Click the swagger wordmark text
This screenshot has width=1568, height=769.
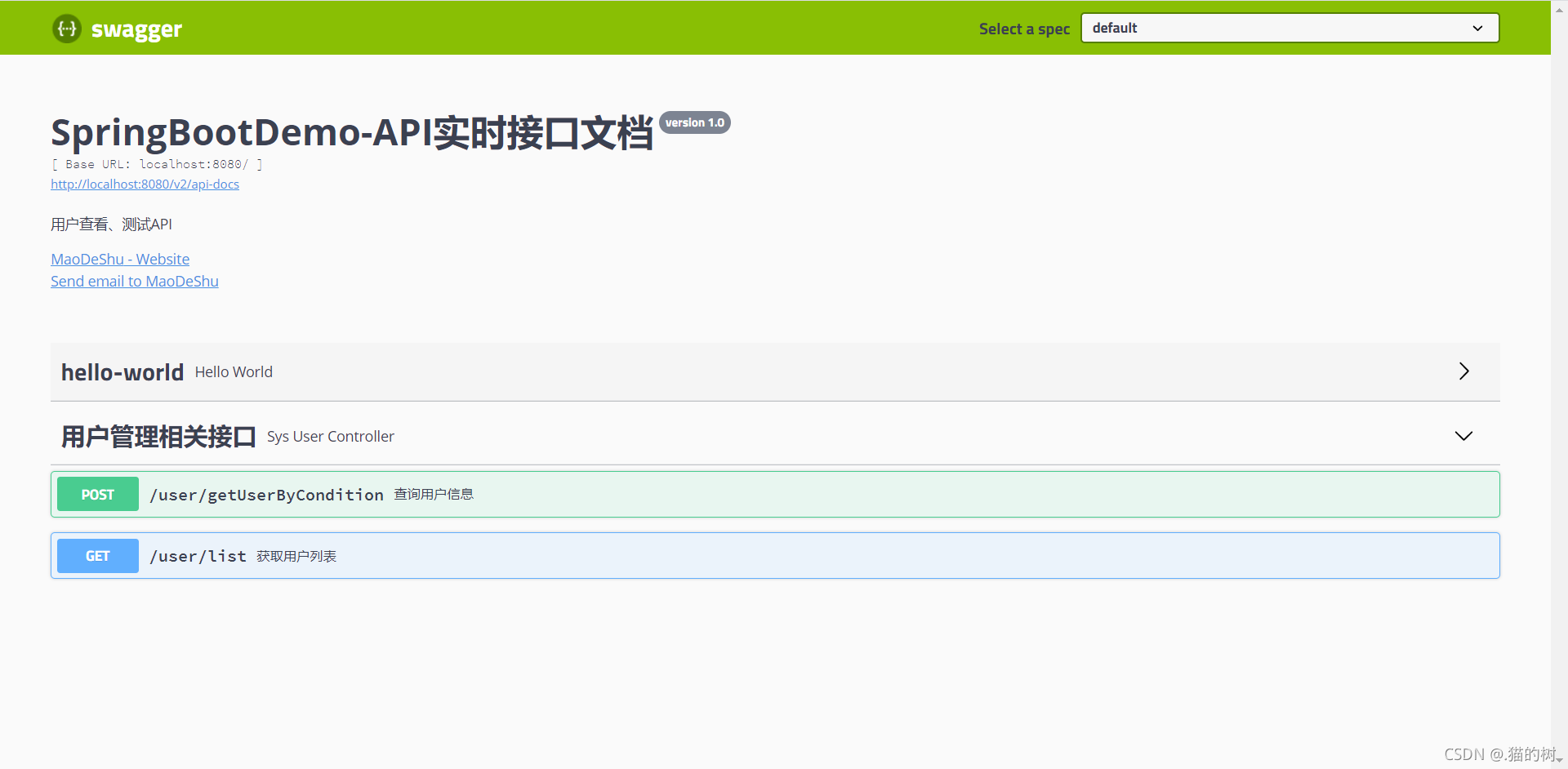(x=136, y=30)
